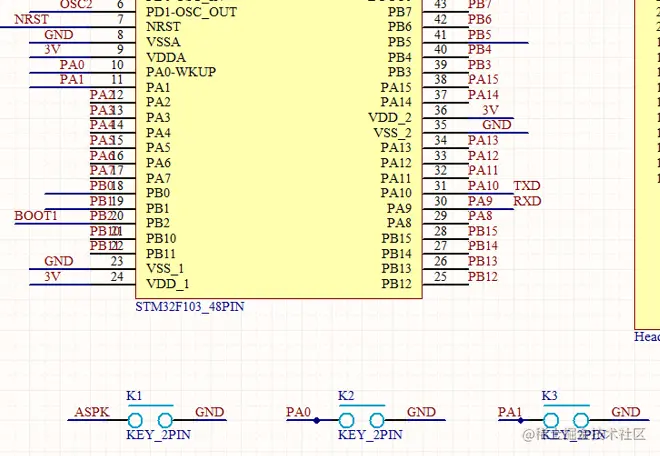
Task: Select the VDD_2 pin name
Action: [x=390, y=117]
